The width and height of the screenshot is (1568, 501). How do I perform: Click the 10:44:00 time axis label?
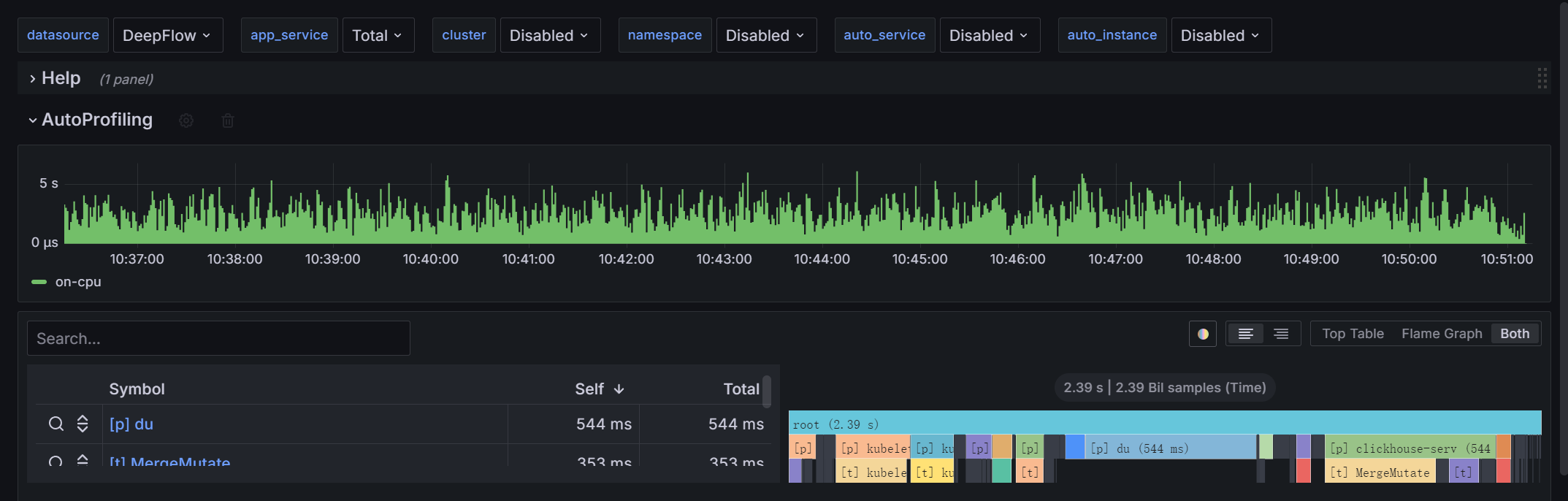click(x=822, y=259)
